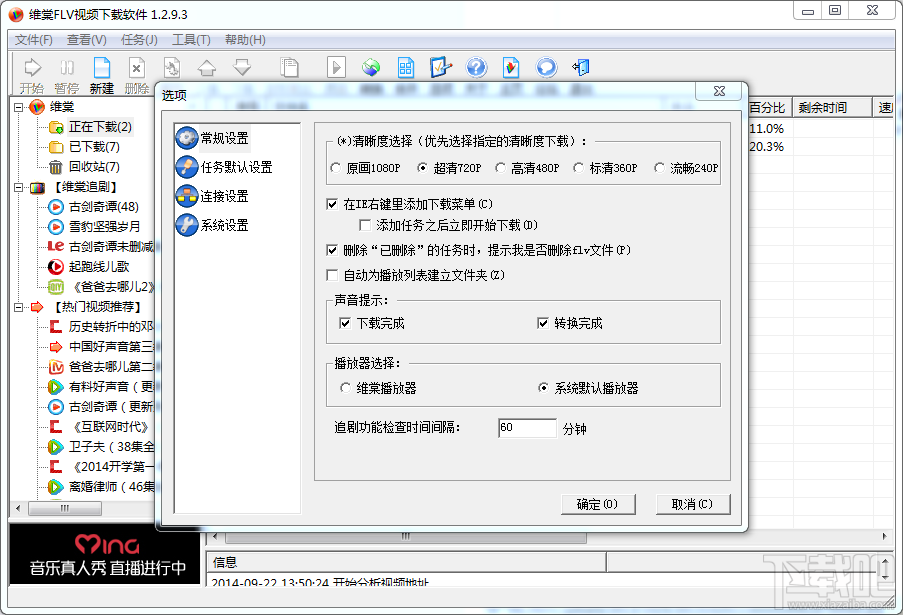The image size is (903, 615).
Task: Select 常规设置 settings category
Action: 213,138
